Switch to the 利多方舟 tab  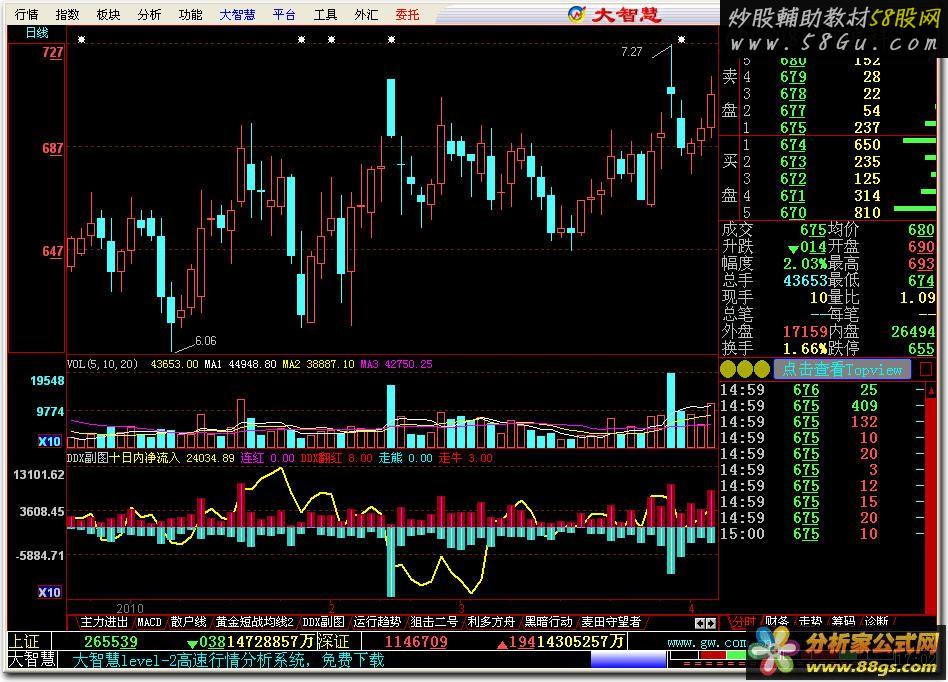(x=491, y=622)
